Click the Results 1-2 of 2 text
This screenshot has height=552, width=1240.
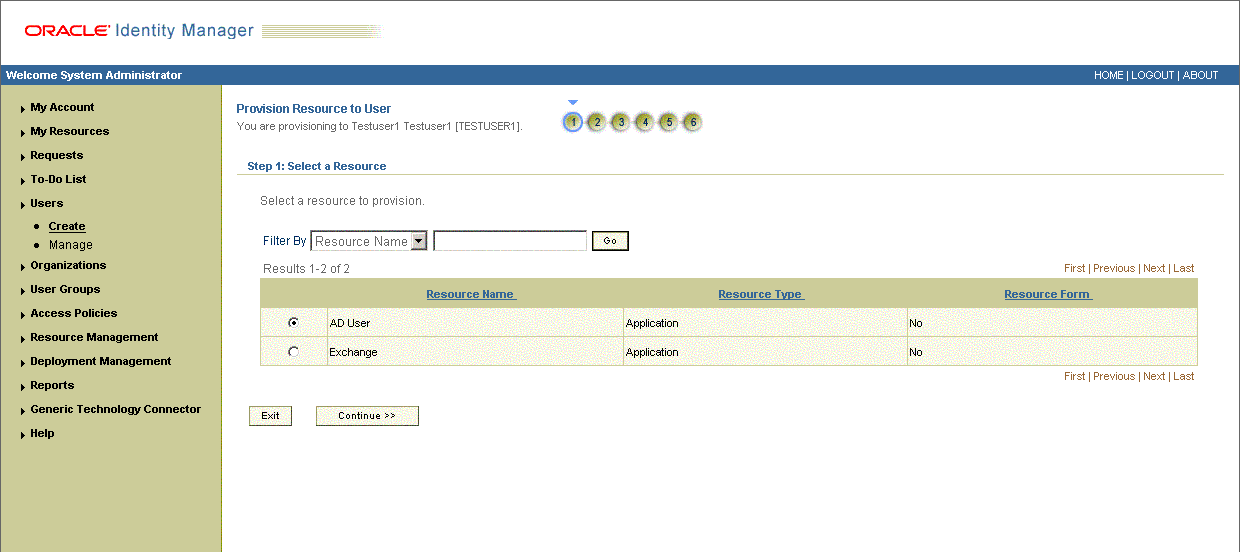pos(307,269)
